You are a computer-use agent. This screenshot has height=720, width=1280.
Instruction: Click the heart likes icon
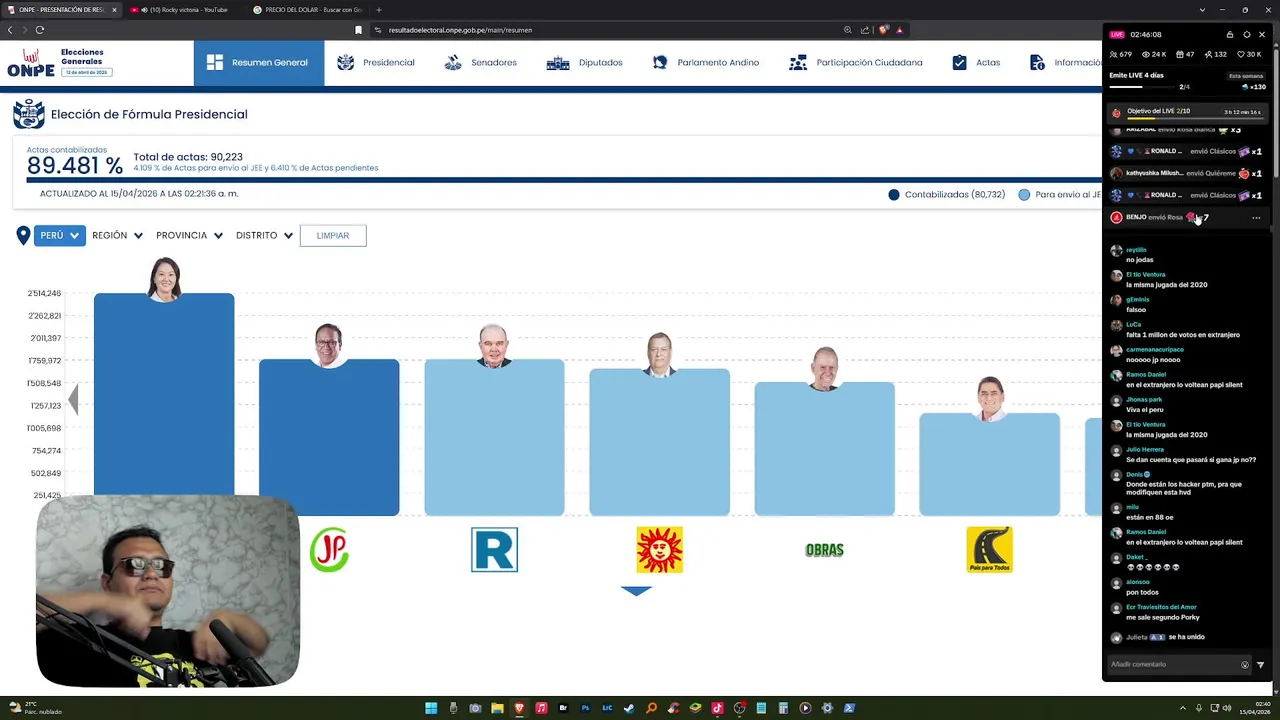1241,54
